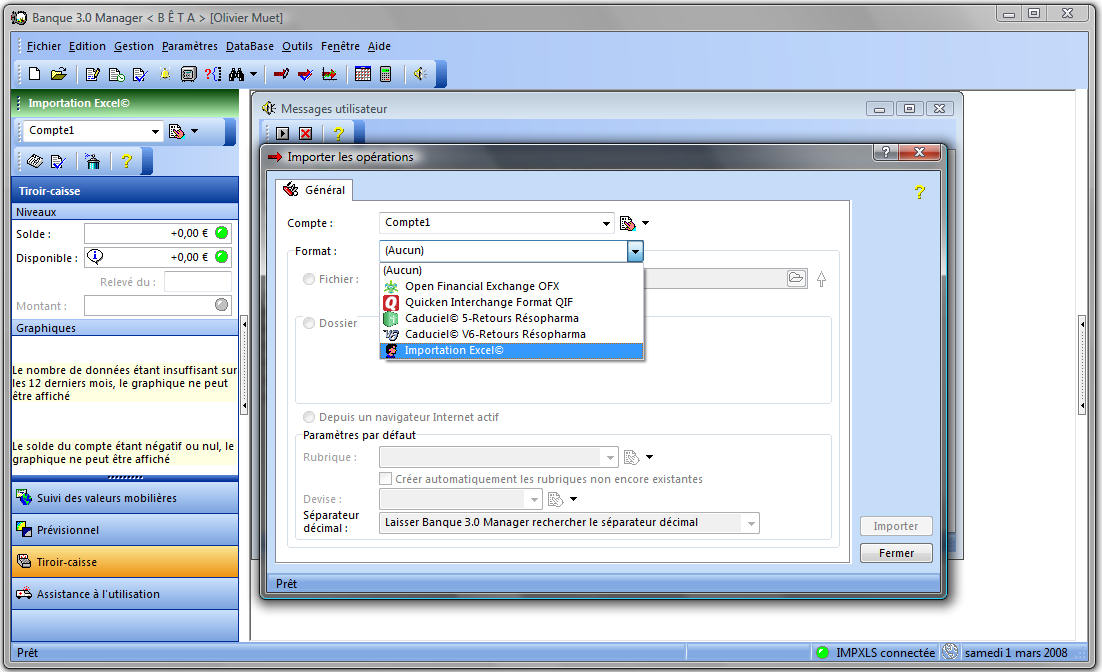Click the new document icon in main toolbar

[35, 74]
